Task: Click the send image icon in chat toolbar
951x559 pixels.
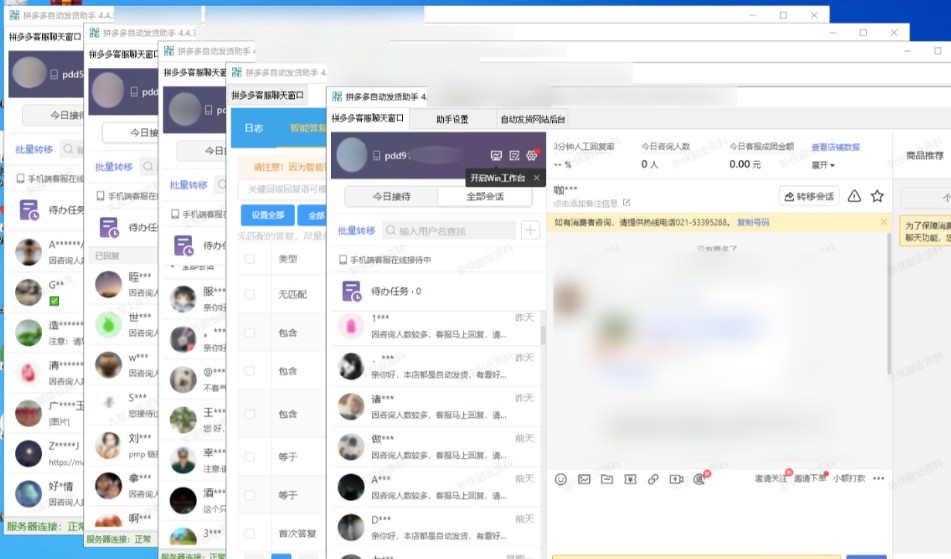Action: pyautogui.click(x=584, y=479)
